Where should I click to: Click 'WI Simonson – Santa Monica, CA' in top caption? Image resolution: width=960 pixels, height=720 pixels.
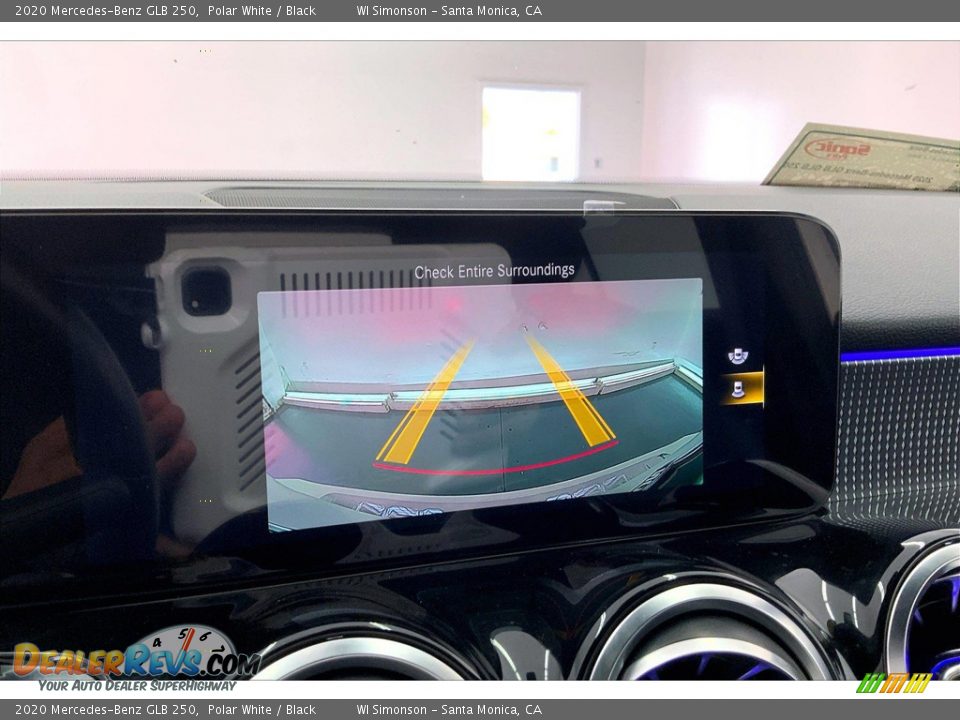click(x=449, y=10)
